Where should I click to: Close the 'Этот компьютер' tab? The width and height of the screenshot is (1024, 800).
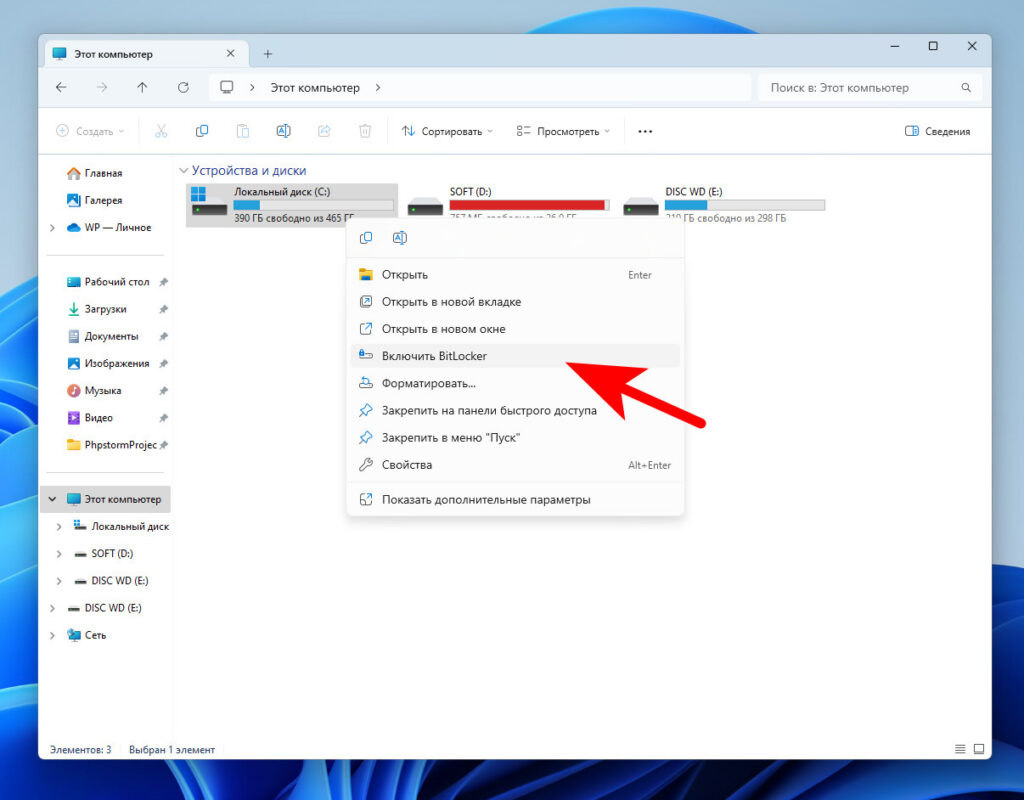coord(231,54)
